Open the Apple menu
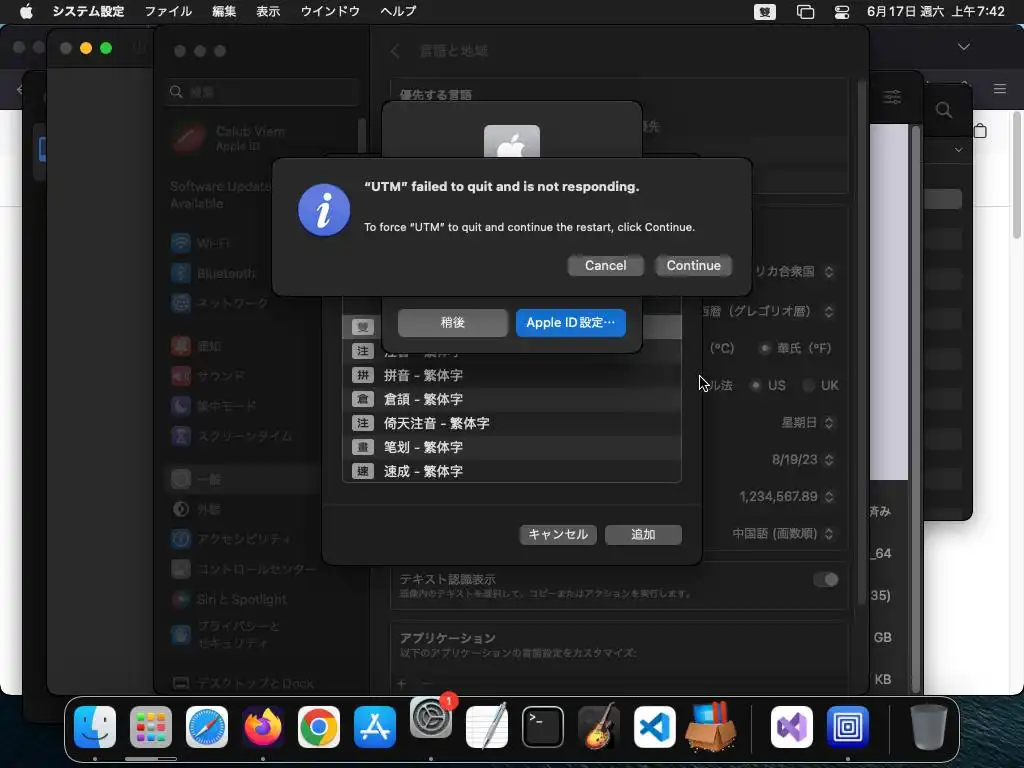Image resolution: width=1024 pixels, height=768 pixels. pyautogui.click(x=26, y=11)
